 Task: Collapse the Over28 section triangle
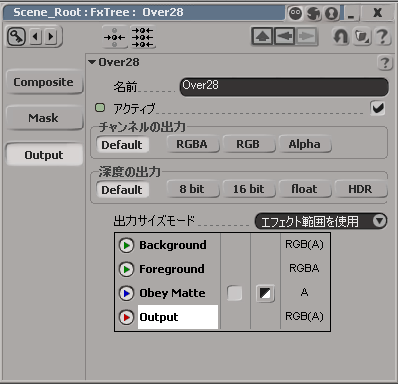coord(92,62)
